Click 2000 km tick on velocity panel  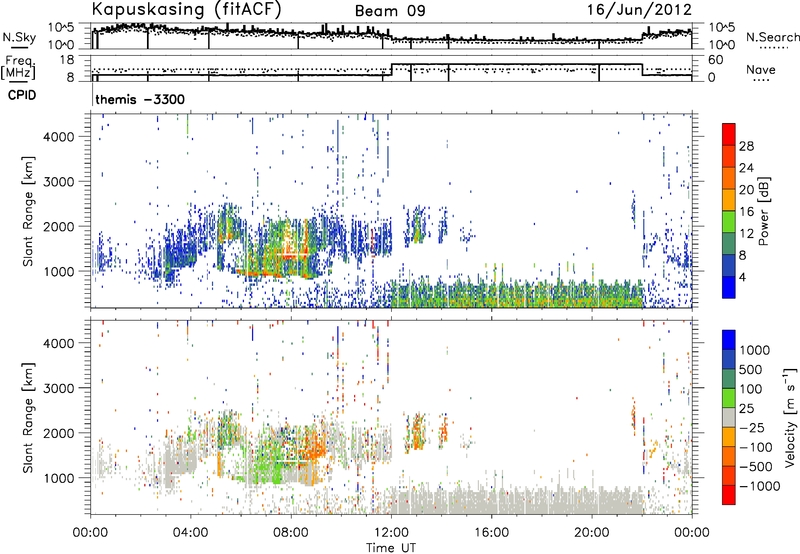[59, 433]
